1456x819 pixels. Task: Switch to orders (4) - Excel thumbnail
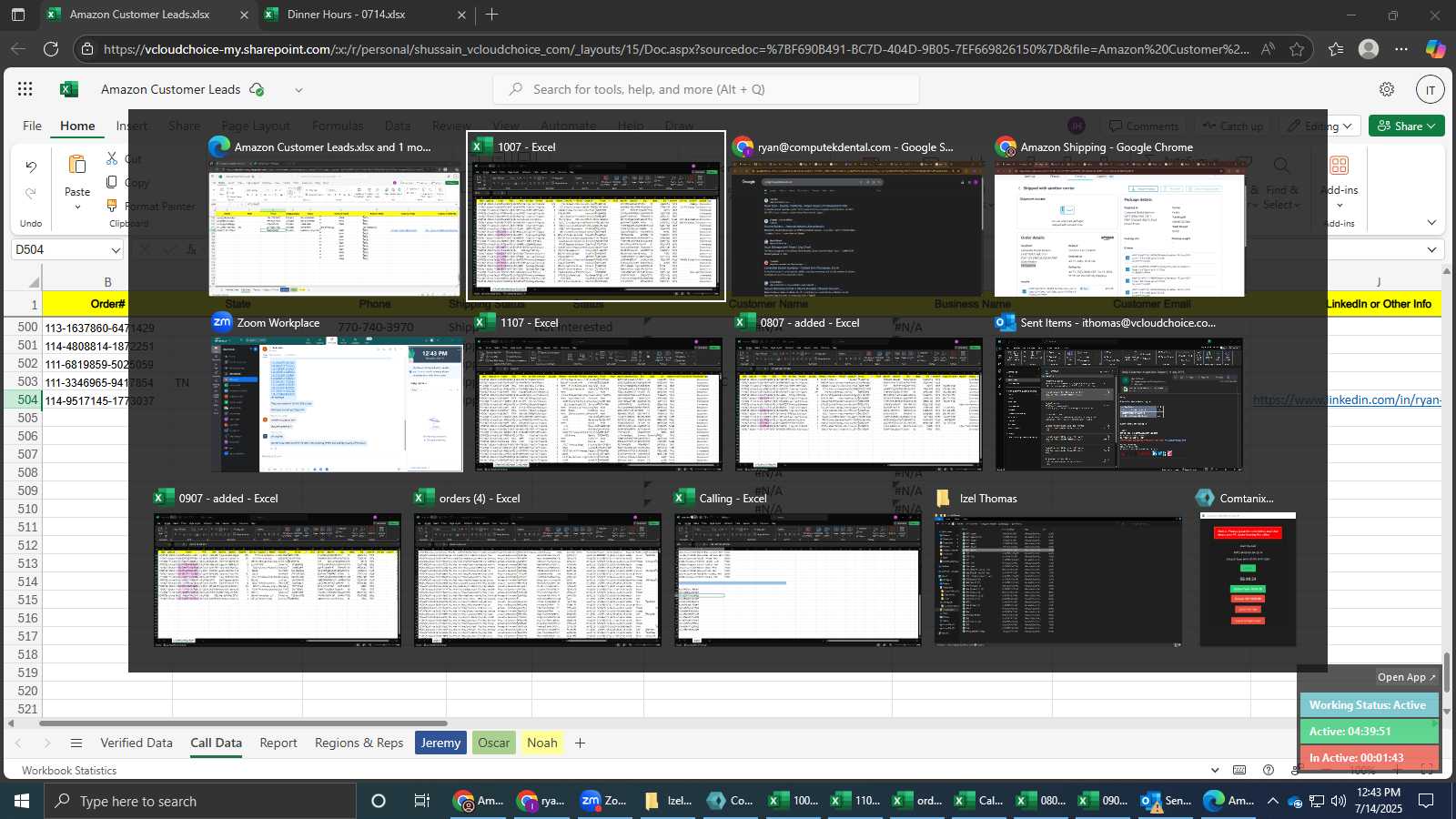pos(538,568)
